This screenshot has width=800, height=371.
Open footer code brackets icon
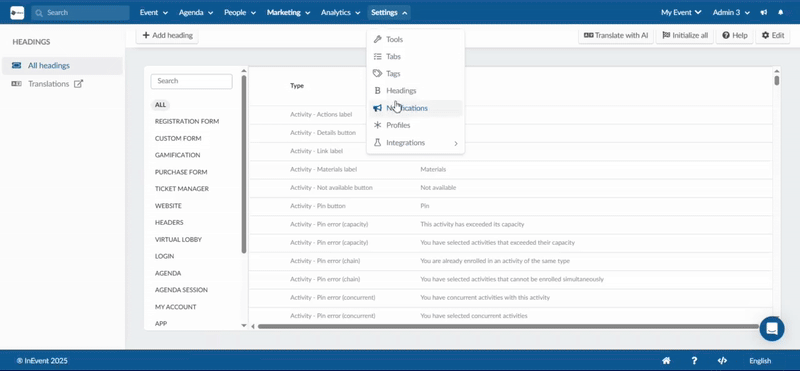(x=722, y=361)
